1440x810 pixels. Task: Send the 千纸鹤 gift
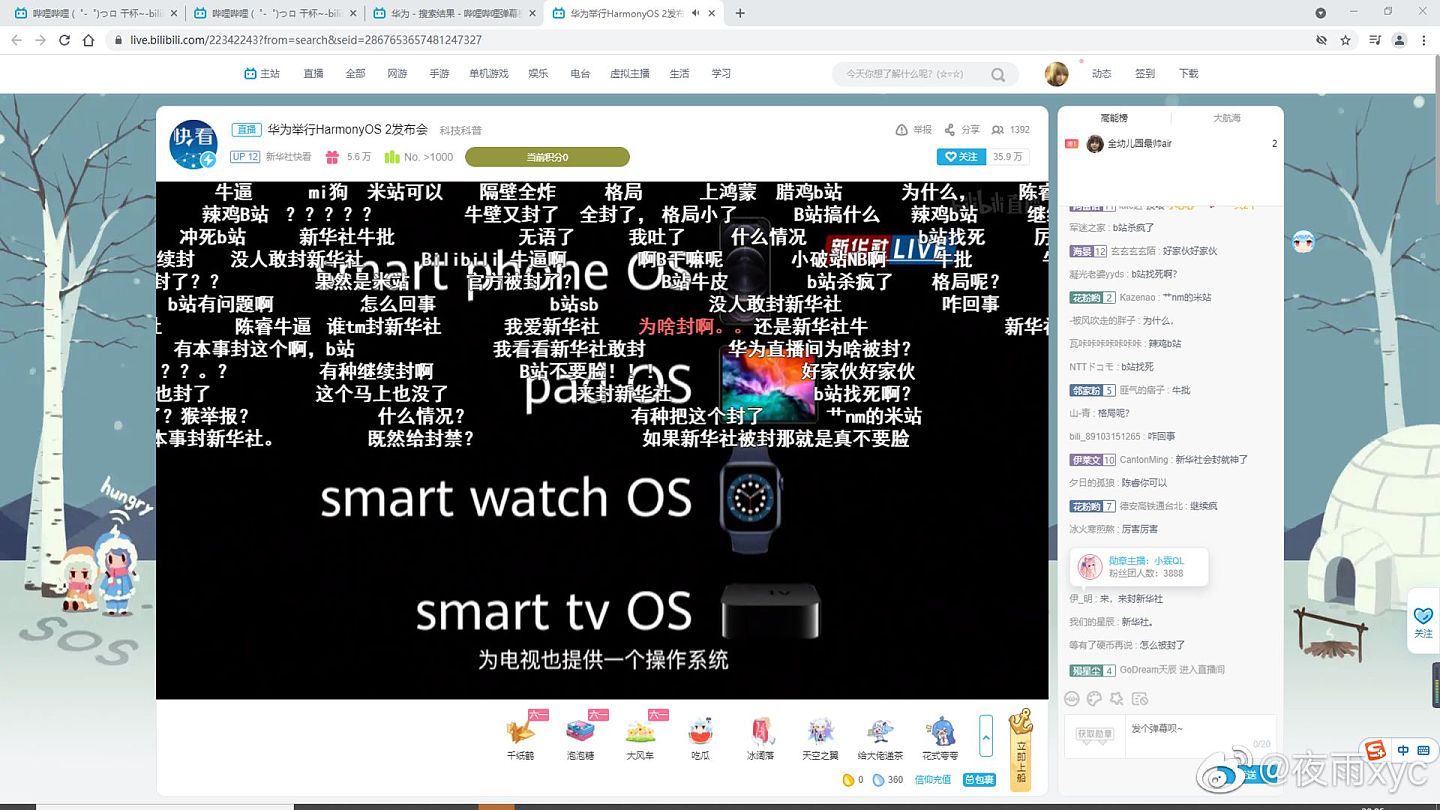(520, 737)
